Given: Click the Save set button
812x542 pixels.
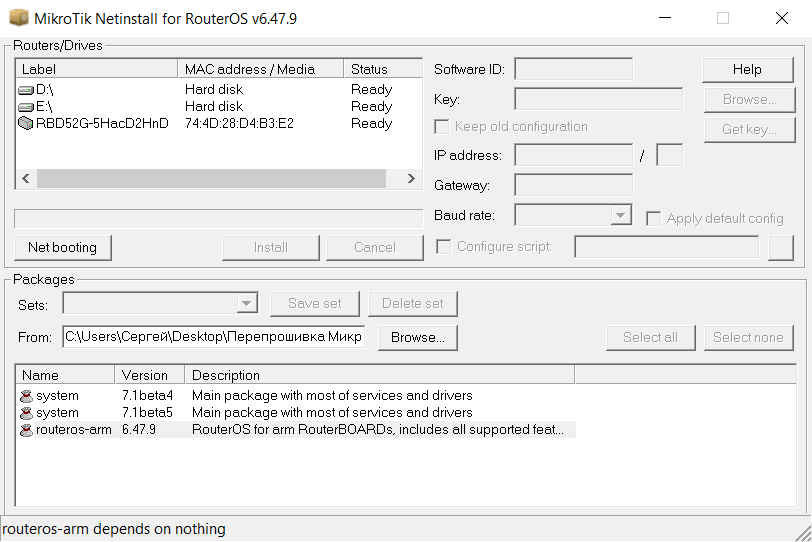Looking at the screenshot, I should (x=315, y=303).
